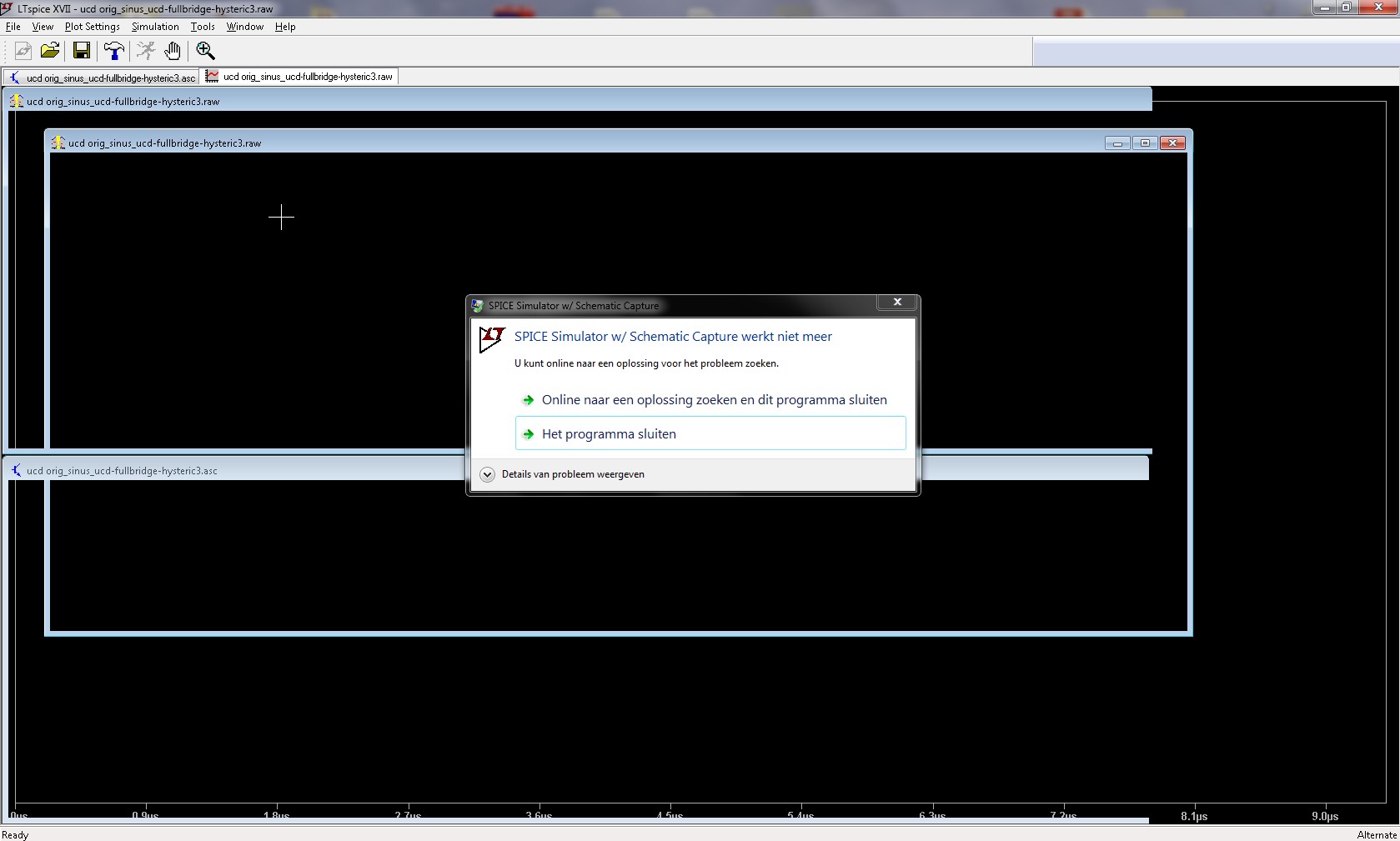Click the 8.1µs time axis label

click(x=1194, y=817)
